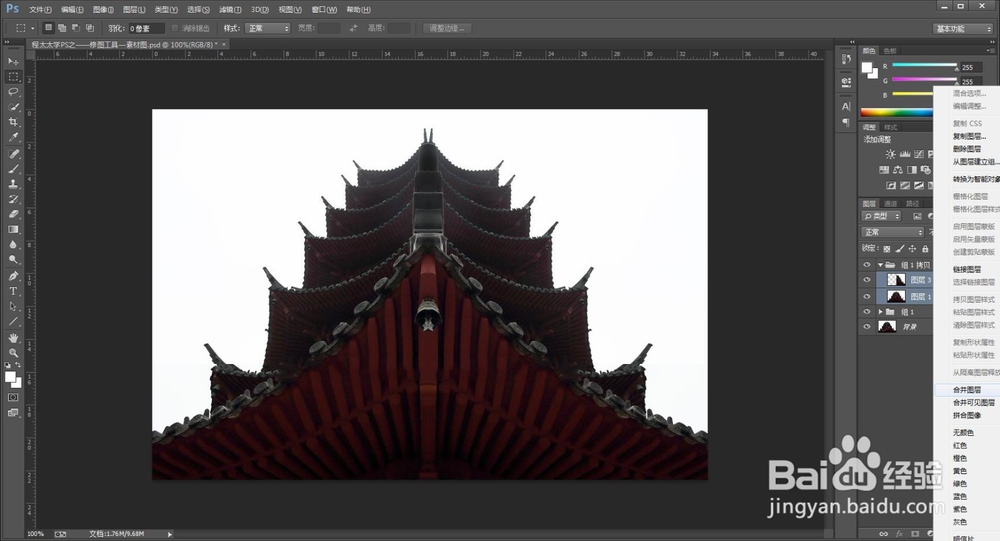This screenshot has height=541, width=1000.
Task: Select the Crop tool
Action: click(14, 121)
